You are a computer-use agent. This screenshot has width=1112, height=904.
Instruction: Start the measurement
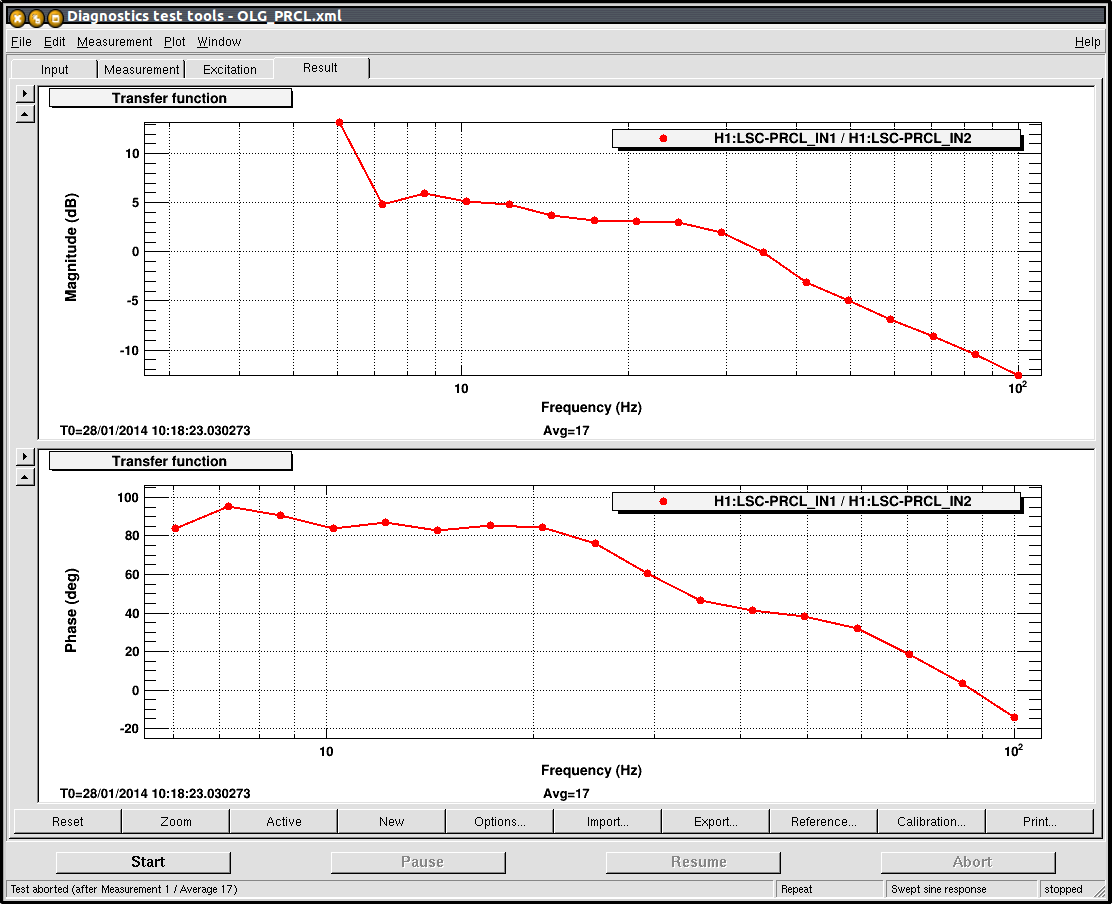[x=143, y=862]
